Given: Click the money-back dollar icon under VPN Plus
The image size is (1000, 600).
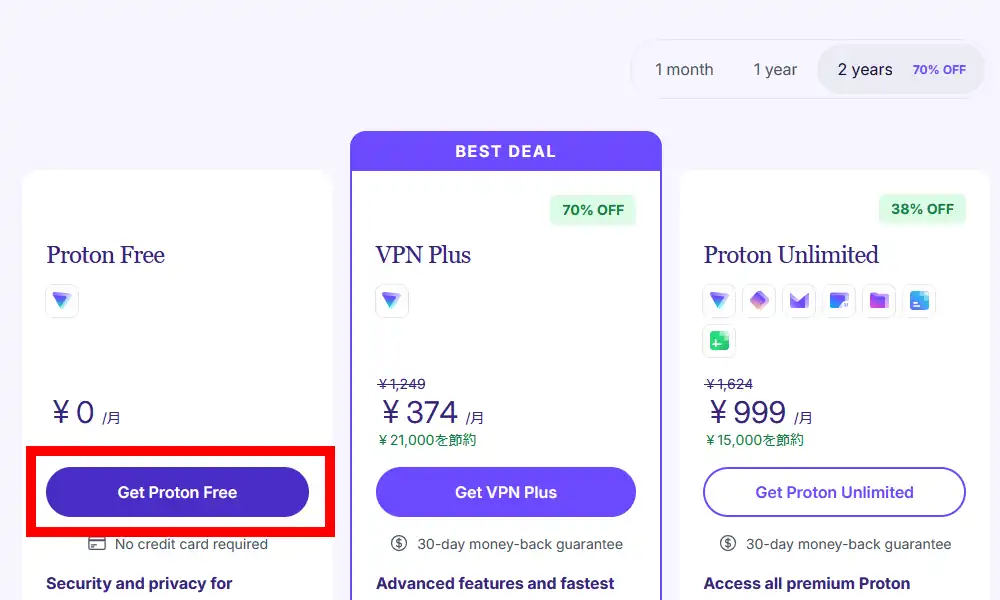Looking at the screenshot, I should [399, 544].
